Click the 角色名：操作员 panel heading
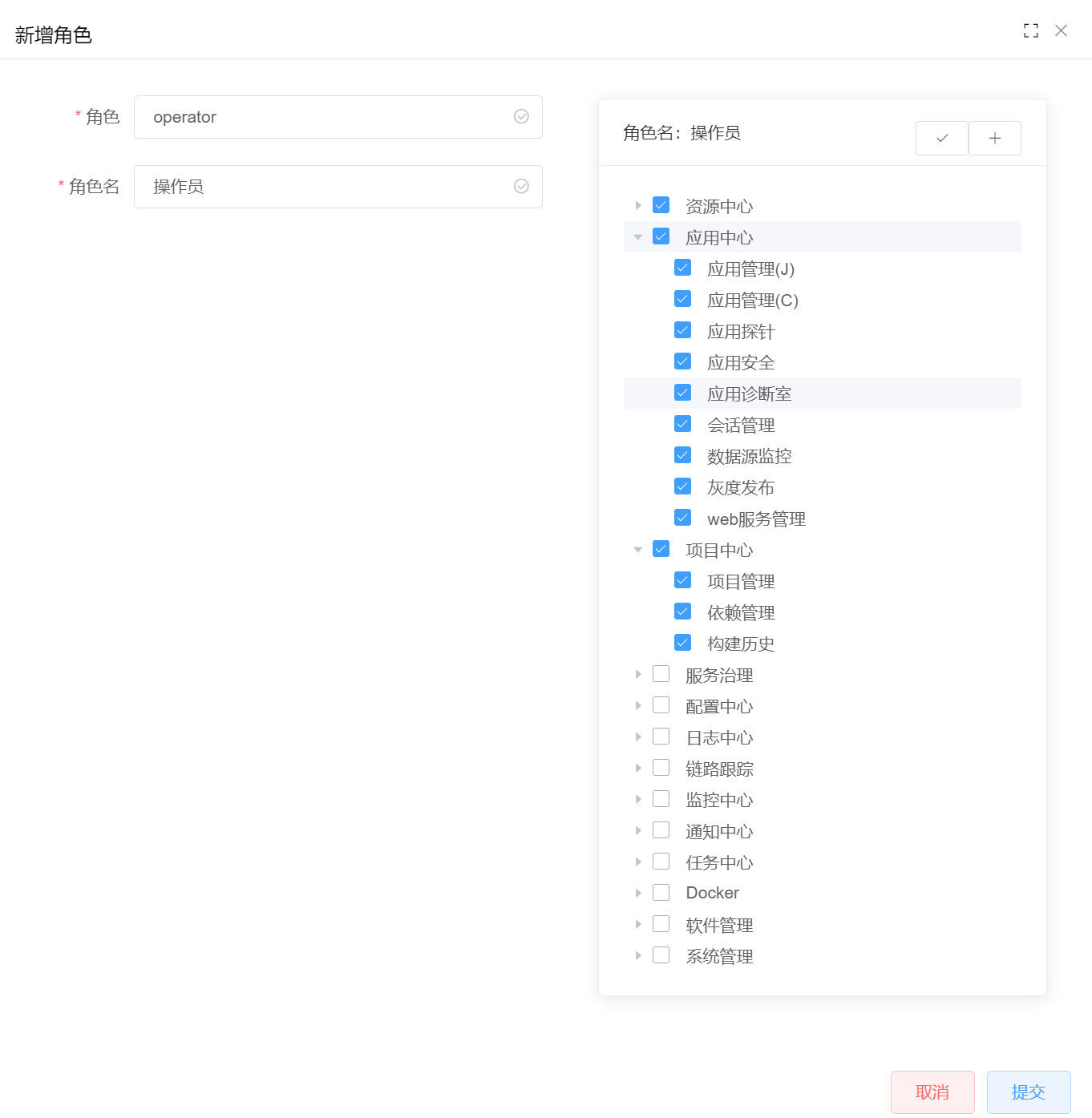Viewport: 1092px width, 1118px height. click(x=681, y=133)
